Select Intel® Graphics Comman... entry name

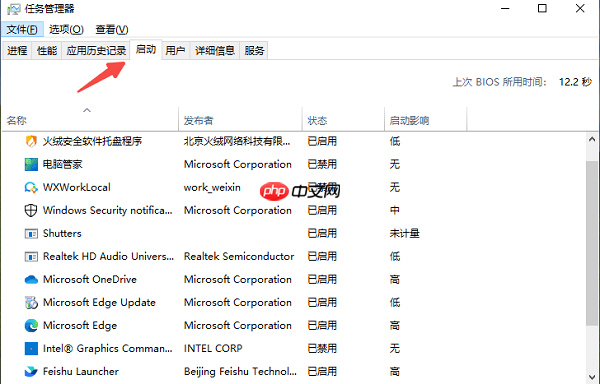[x=108, y=348]
